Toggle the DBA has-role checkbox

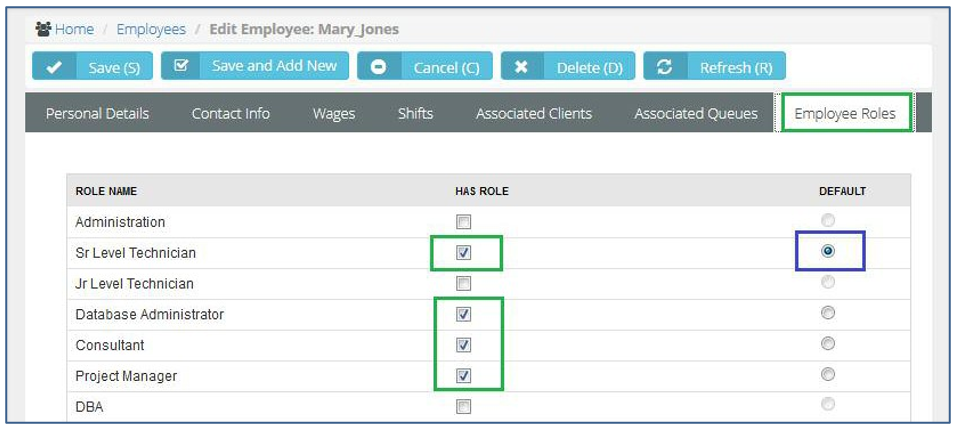(x=463, y=406)
